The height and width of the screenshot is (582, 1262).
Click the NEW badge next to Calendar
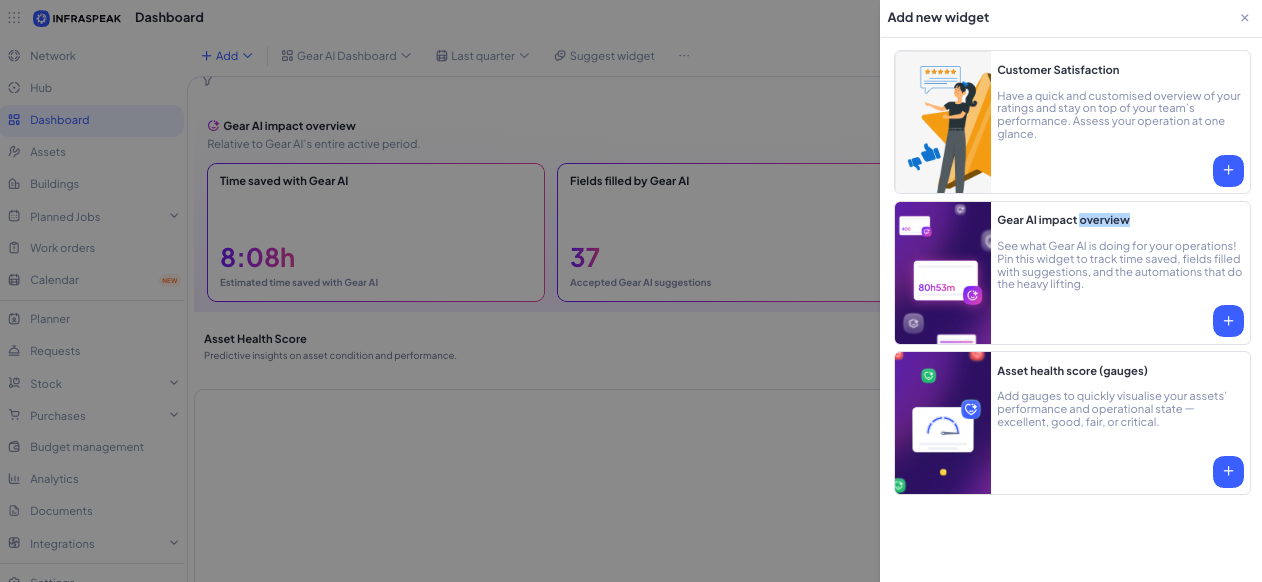click(170, 280)
